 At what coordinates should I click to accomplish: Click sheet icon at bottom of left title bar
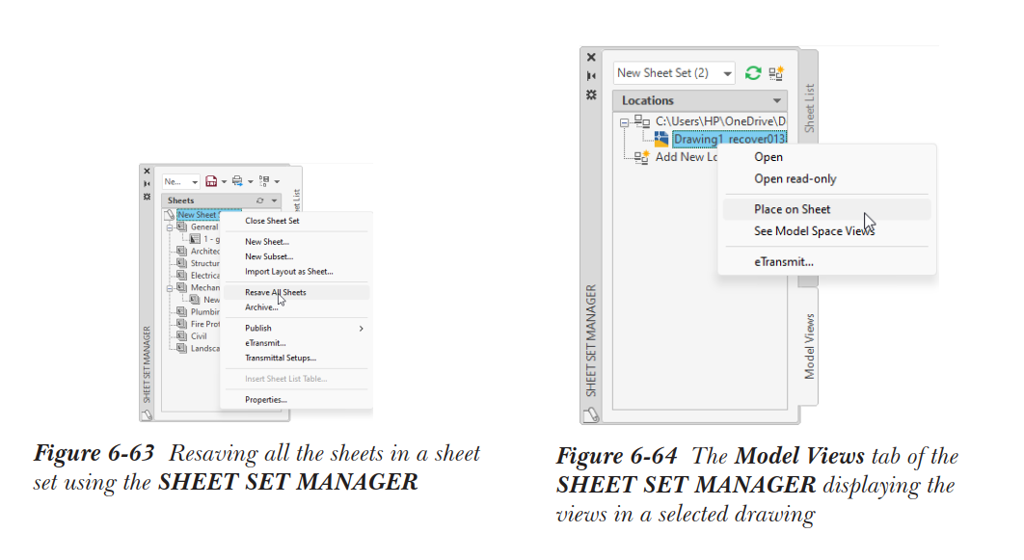[x=147, y=414]
